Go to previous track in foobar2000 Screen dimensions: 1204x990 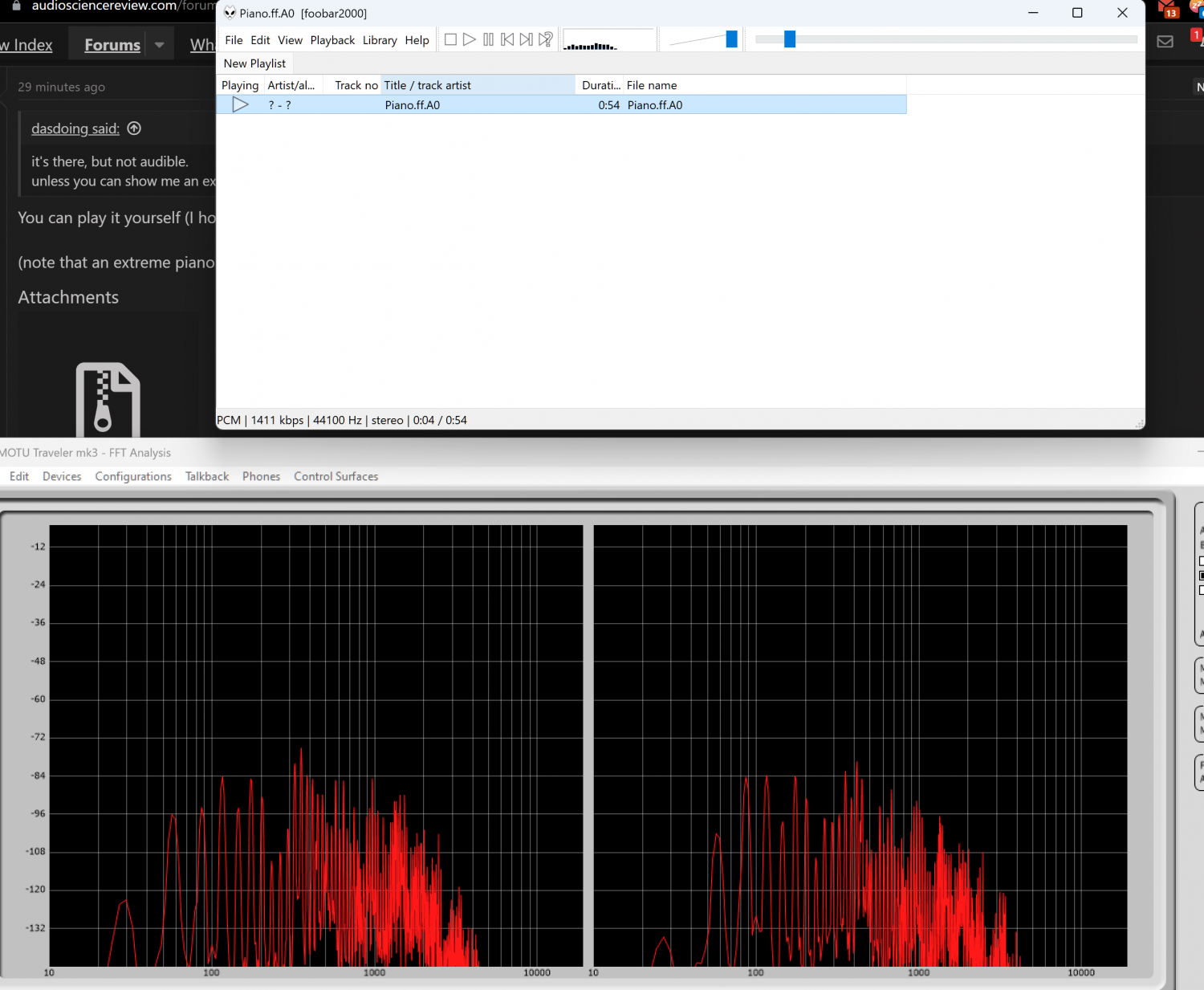507,39
